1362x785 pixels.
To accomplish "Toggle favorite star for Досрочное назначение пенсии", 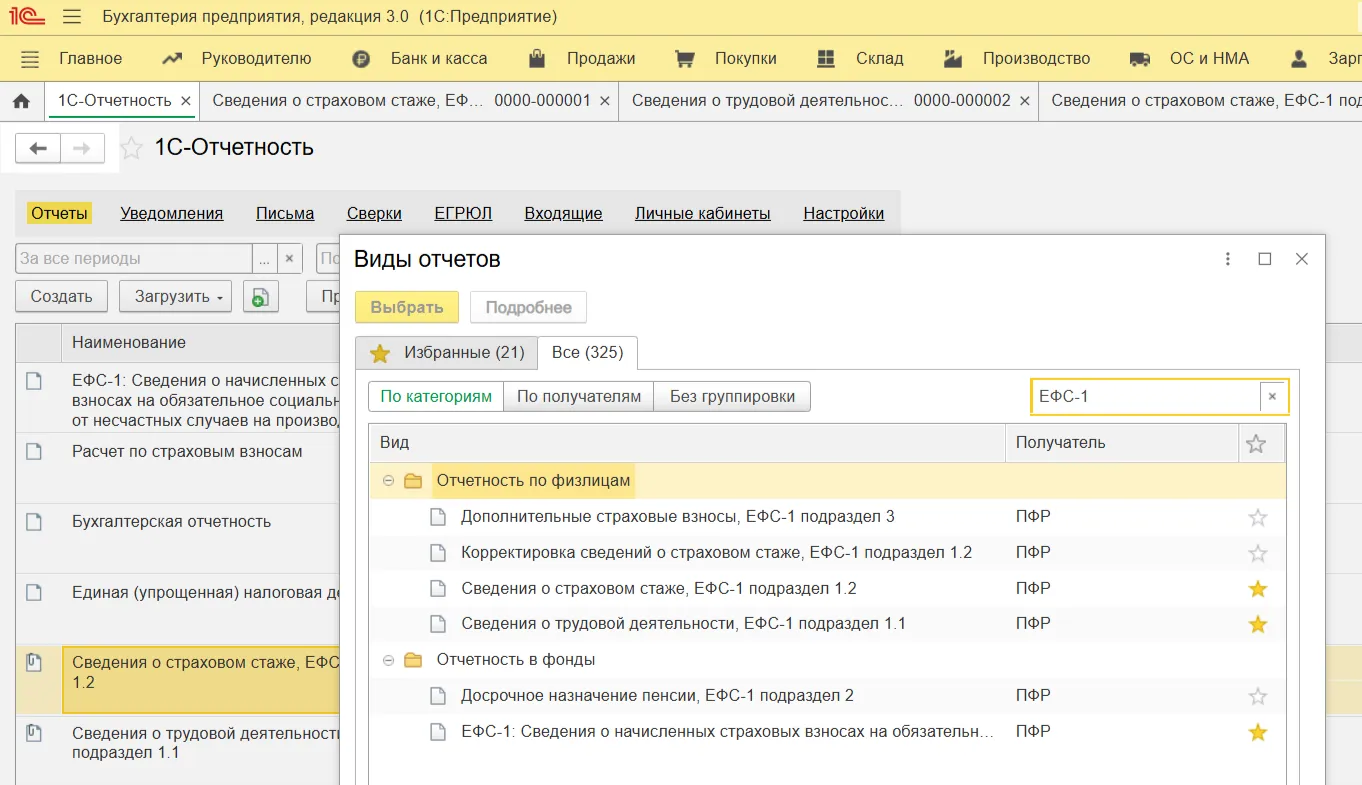I will pos(1257,696).
